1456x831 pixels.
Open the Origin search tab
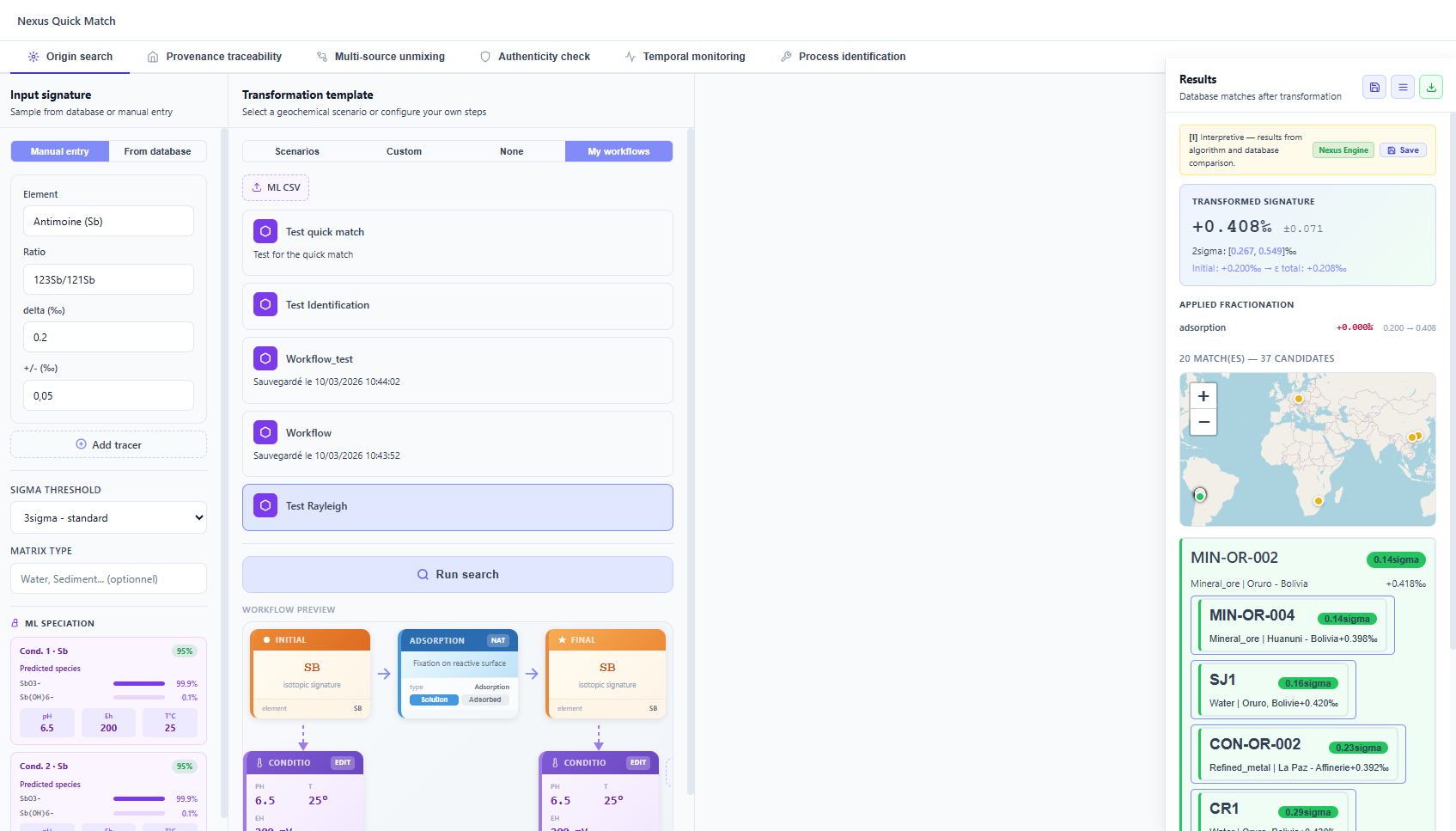click(70, 57)
